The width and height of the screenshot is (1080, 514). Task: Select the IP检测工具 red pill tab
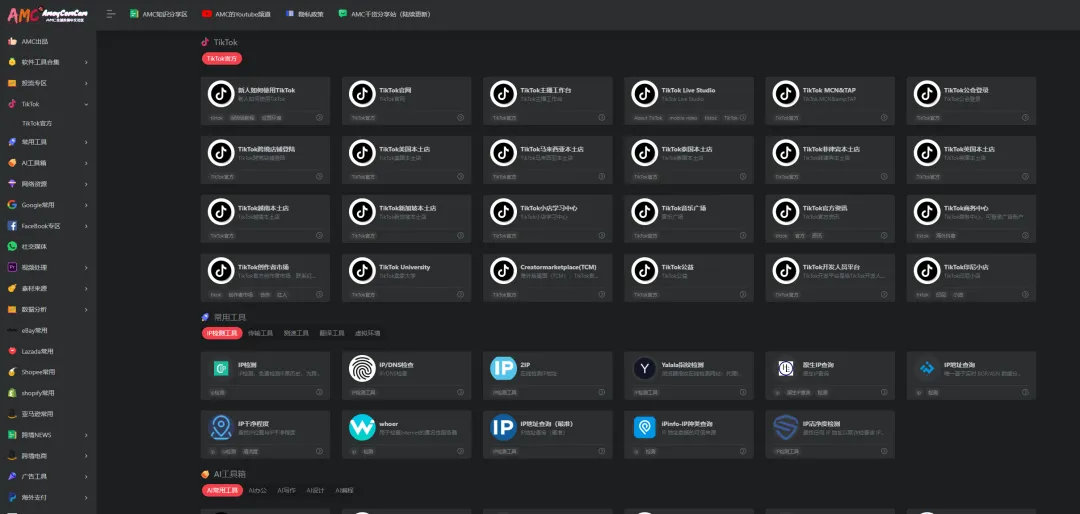tap(222, 333)
